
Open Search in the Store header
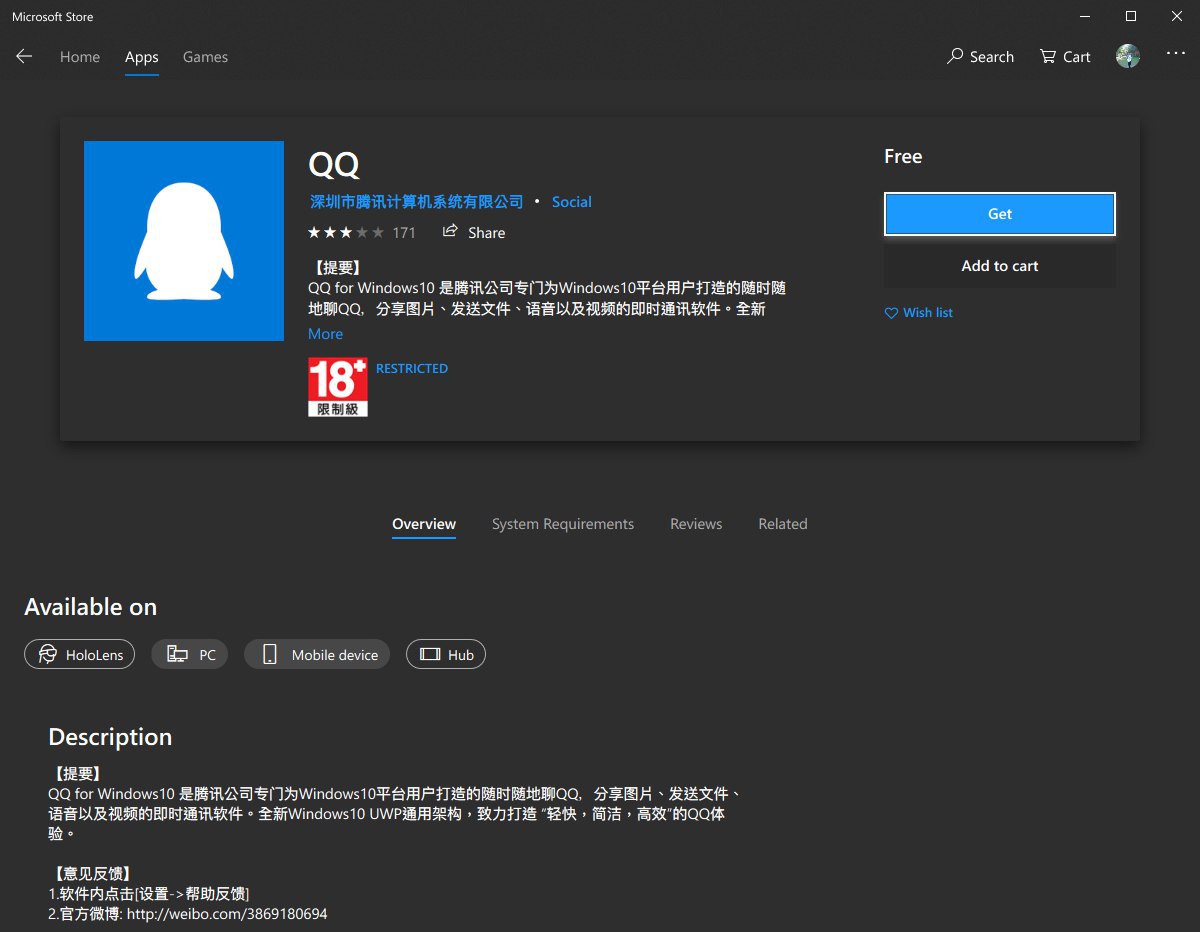click(x=980, y=57)
